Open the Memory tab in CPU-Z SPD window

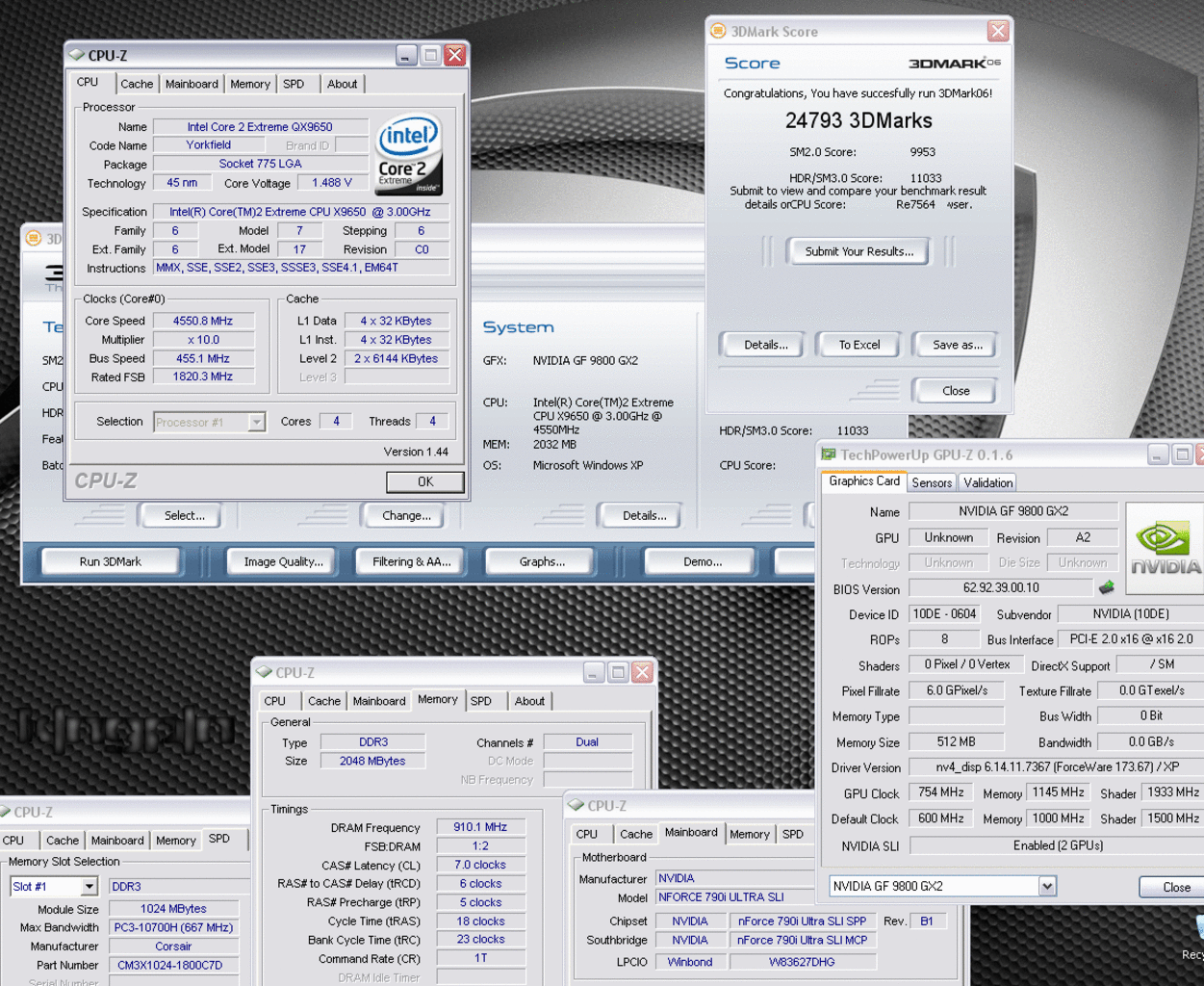point(176,841)
